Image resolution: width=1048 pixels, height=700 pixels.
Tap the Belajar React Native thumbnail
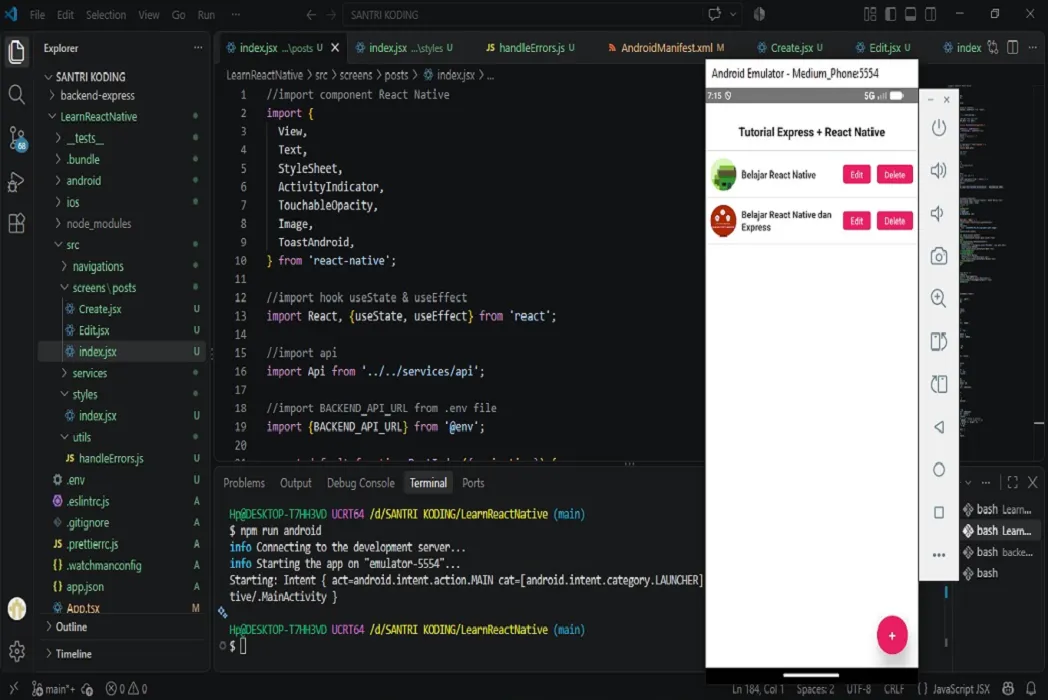pyautogui.click(x=723, y=174)
